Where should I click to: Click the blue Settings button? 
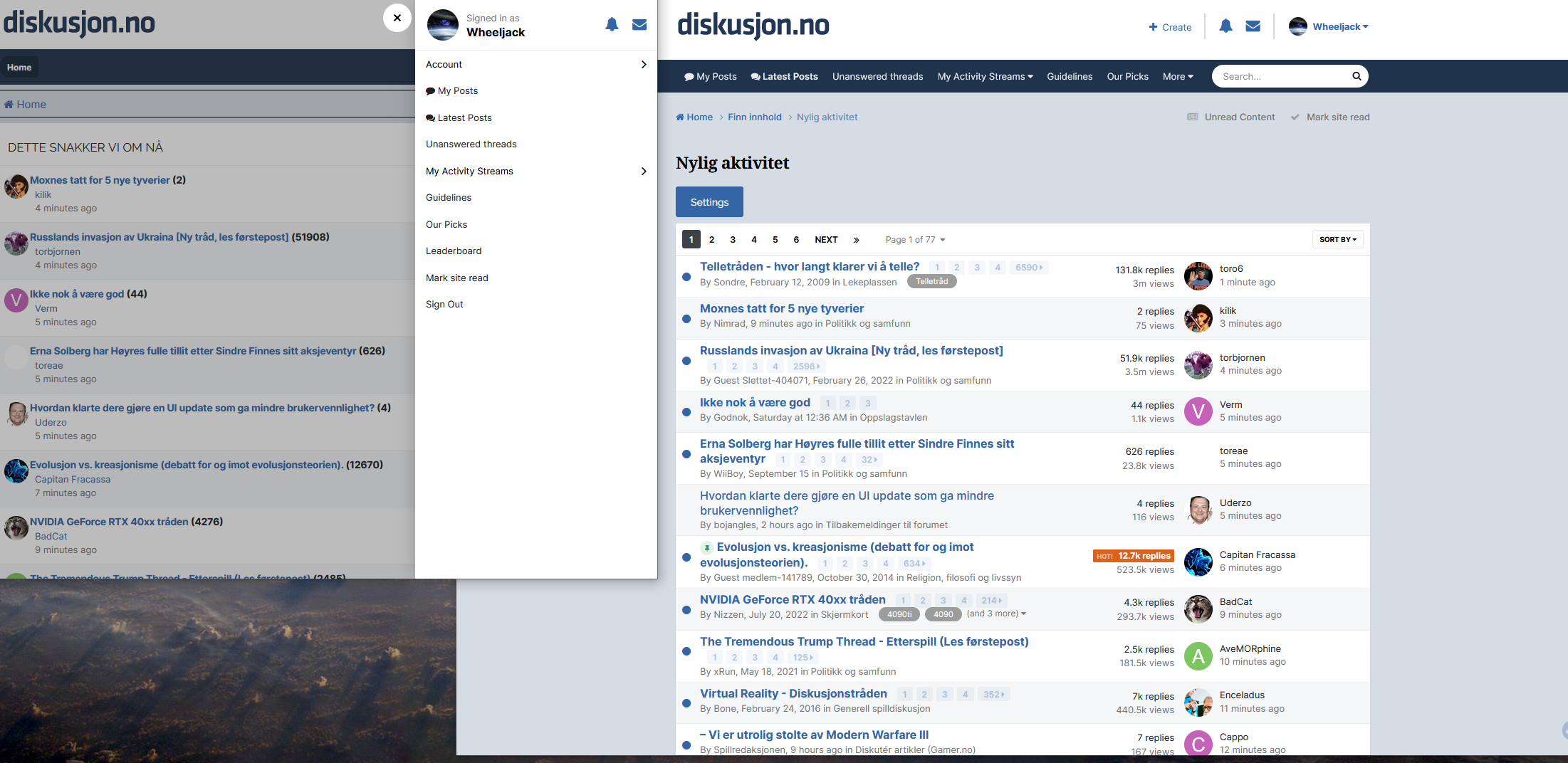(709, 202)
